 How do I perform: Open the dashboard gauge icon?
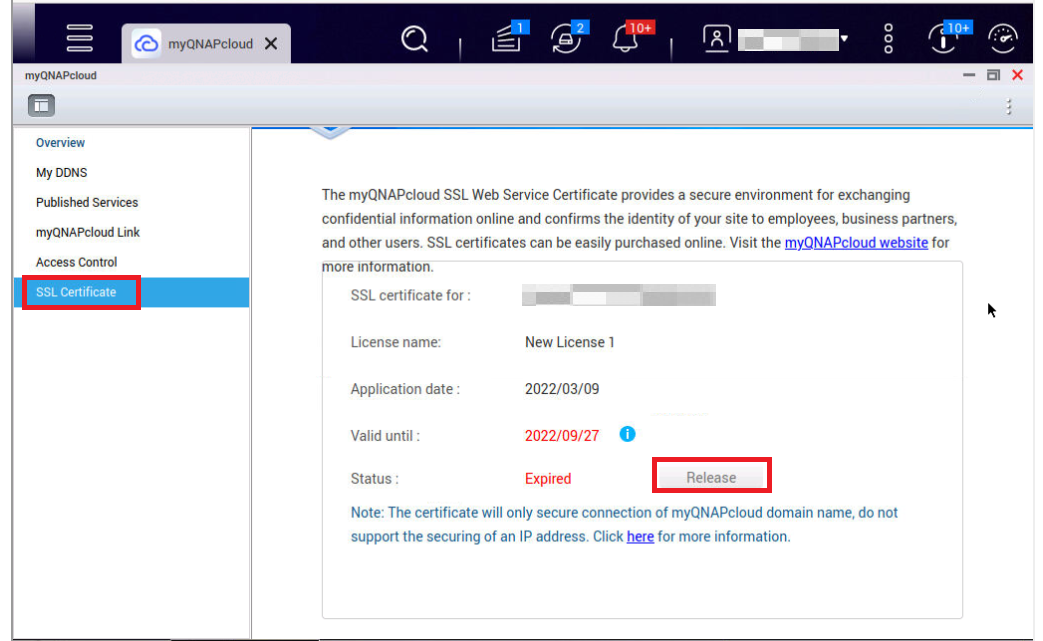click(1003, 39)
